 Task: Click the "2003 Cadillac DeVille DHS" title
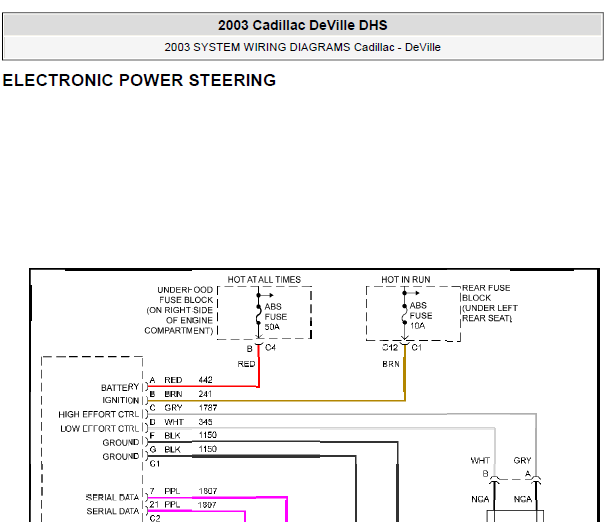(302, 25)
